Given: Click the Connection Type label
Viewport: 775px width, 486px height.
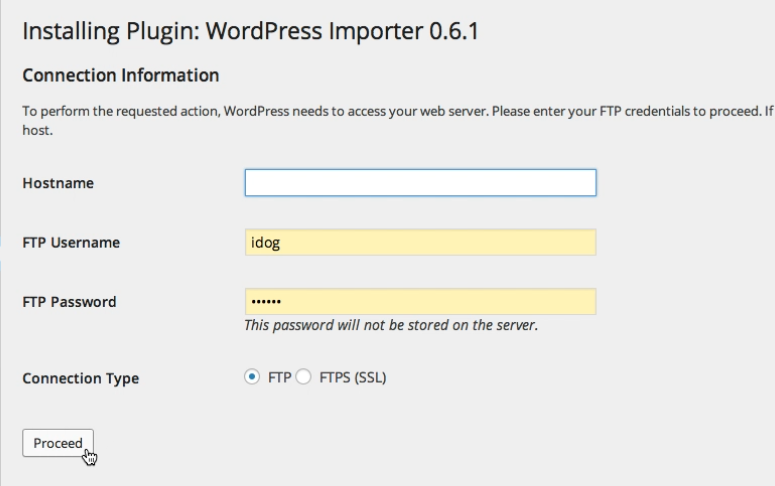Looking at the screenshot, I should 80,379.
